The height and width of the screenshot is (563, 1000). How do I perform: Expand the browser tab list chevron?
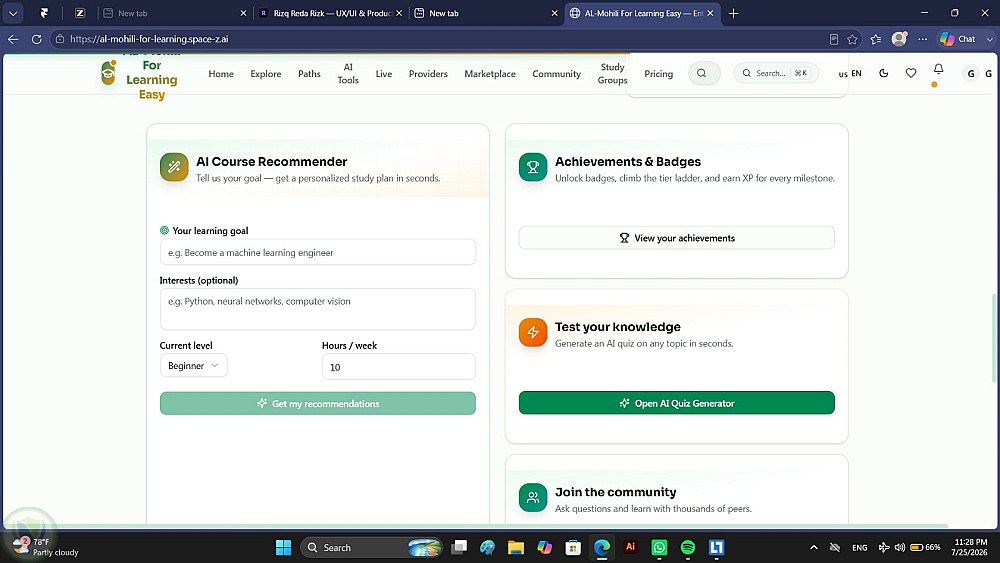tap(13, 13)
